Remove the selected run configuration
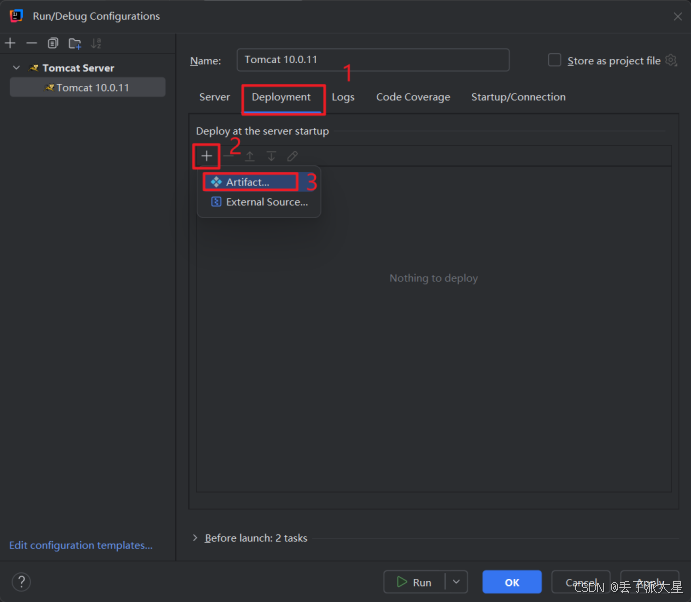This screenshot has height=602, width=692. point(31,43)
